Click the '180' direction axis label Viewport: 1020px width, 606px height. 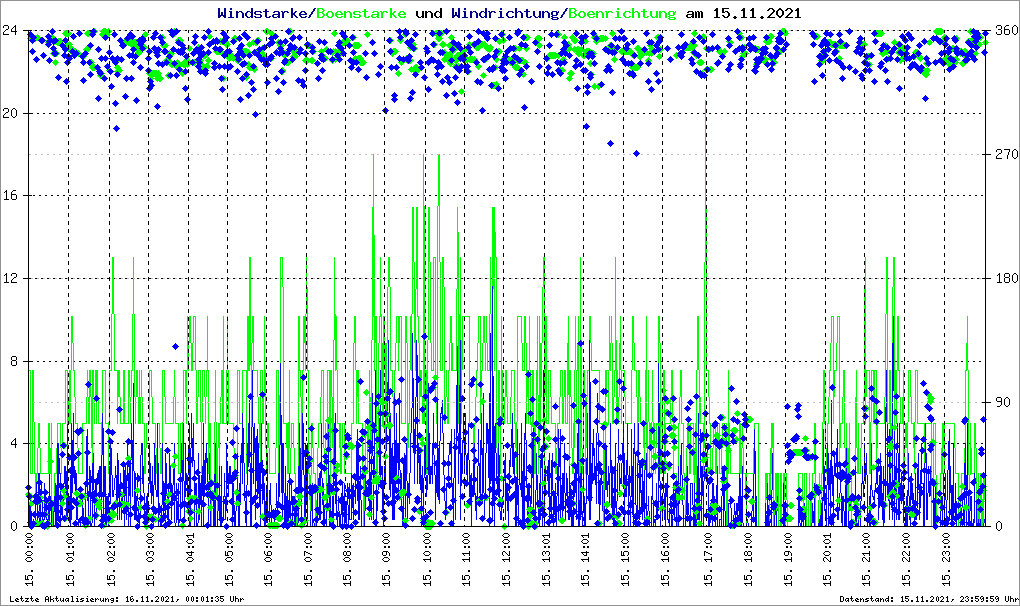click(1007, 278)
